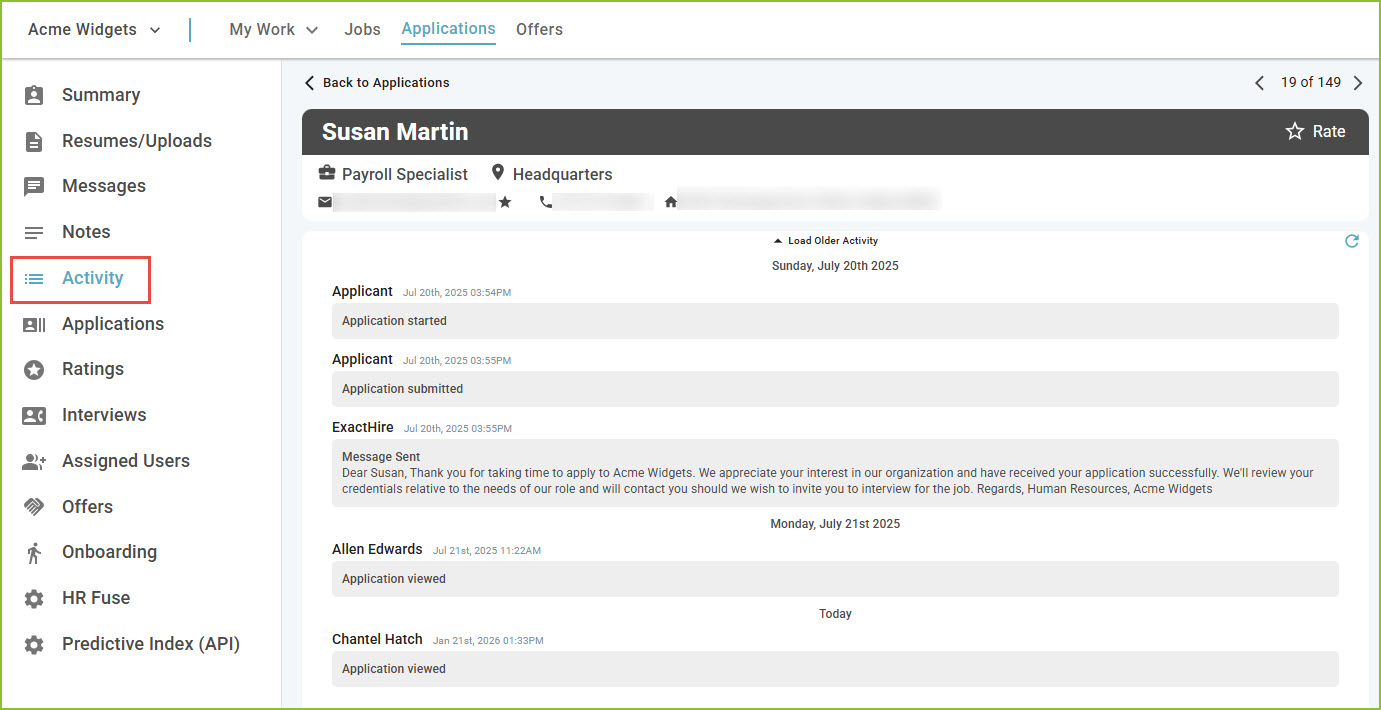Click the Interviews icon in sidebar
The image size is (1381, 710).
(34, 415)
